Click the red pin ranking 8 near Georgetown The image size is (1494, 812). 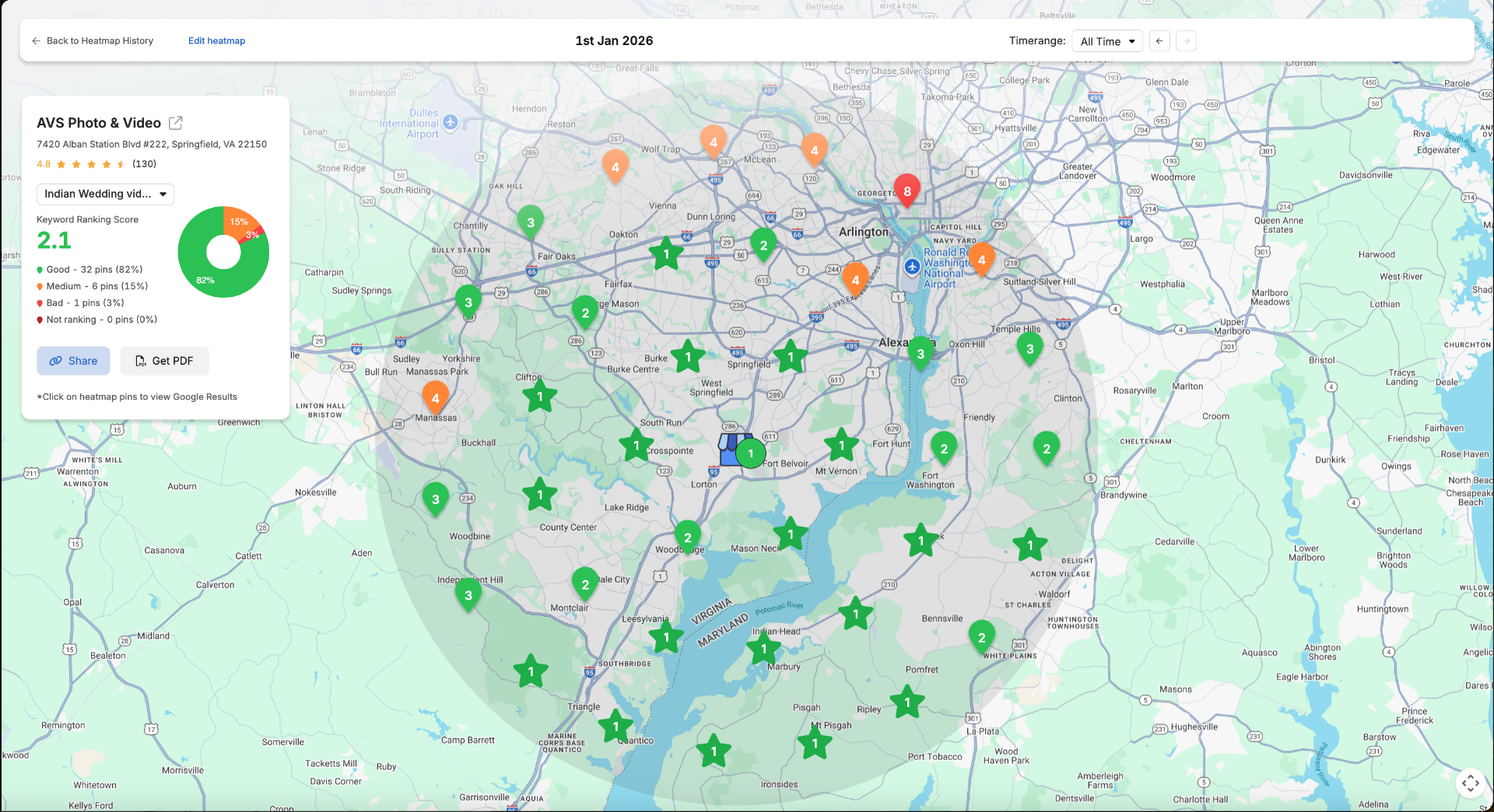tap(907, 191)
